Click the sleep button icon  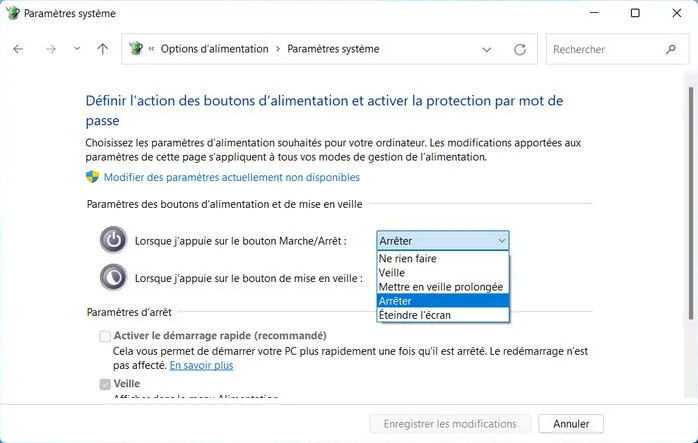point(114,277)
